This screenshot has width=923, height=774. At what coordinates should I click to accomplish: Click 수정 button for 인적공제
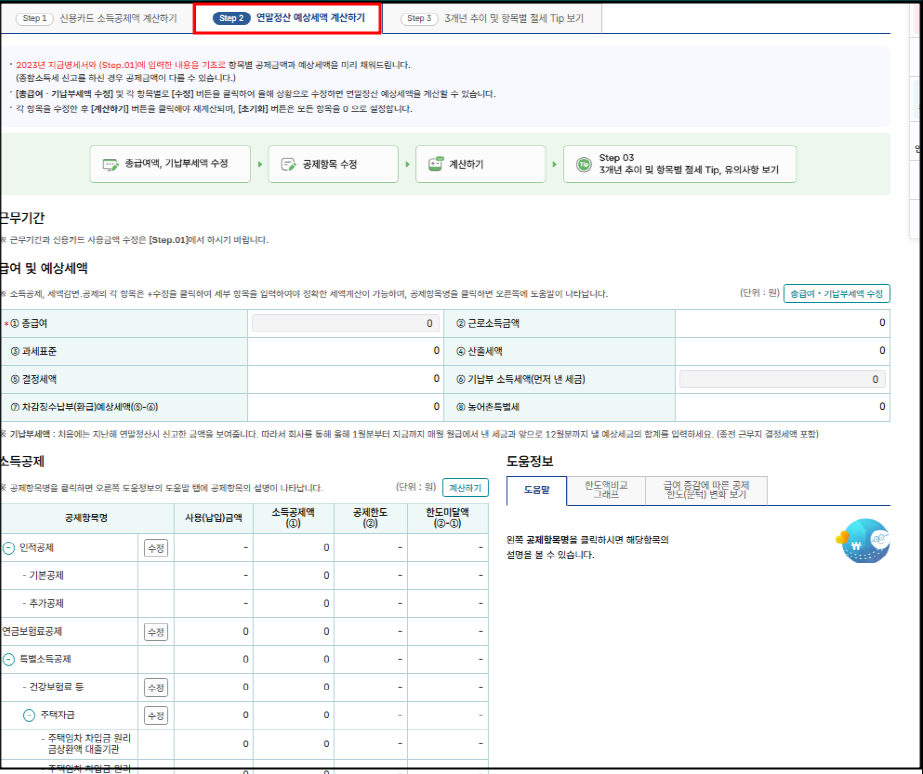[x=156, y=548]
